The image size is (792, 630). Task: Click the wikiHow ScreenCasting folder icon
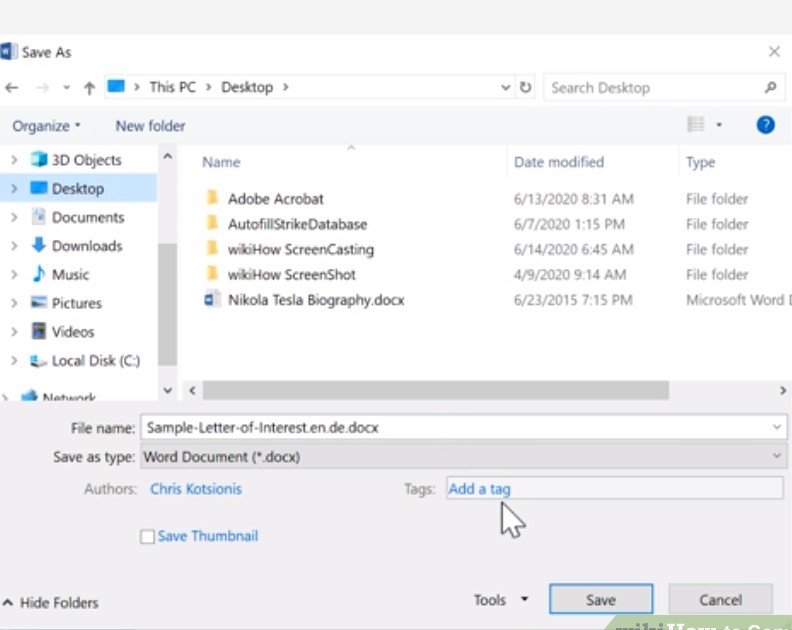[x=213, y=248]
